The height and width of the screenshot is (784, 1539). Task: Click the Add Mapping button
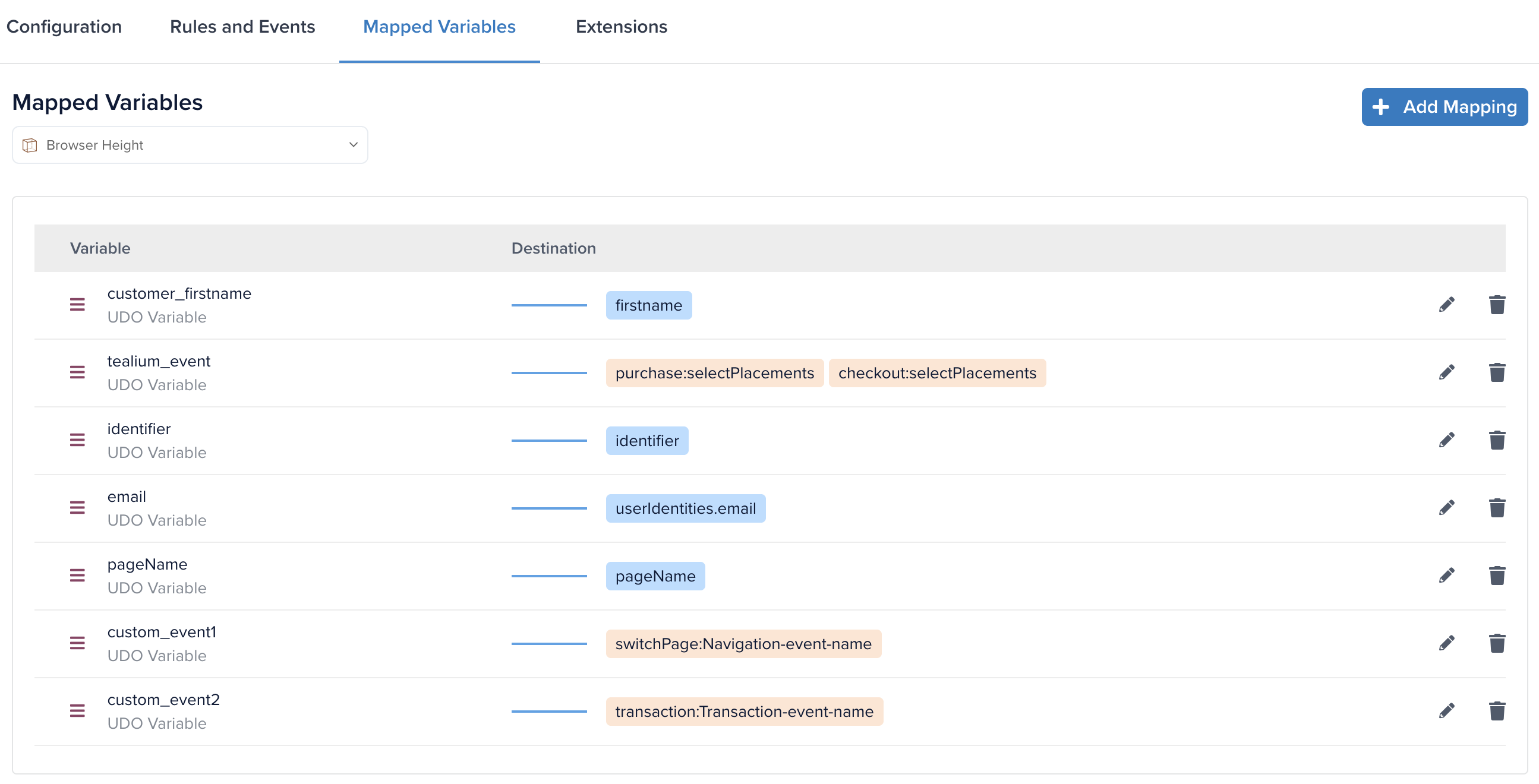pyautogui.click(x=1444, y=107)
